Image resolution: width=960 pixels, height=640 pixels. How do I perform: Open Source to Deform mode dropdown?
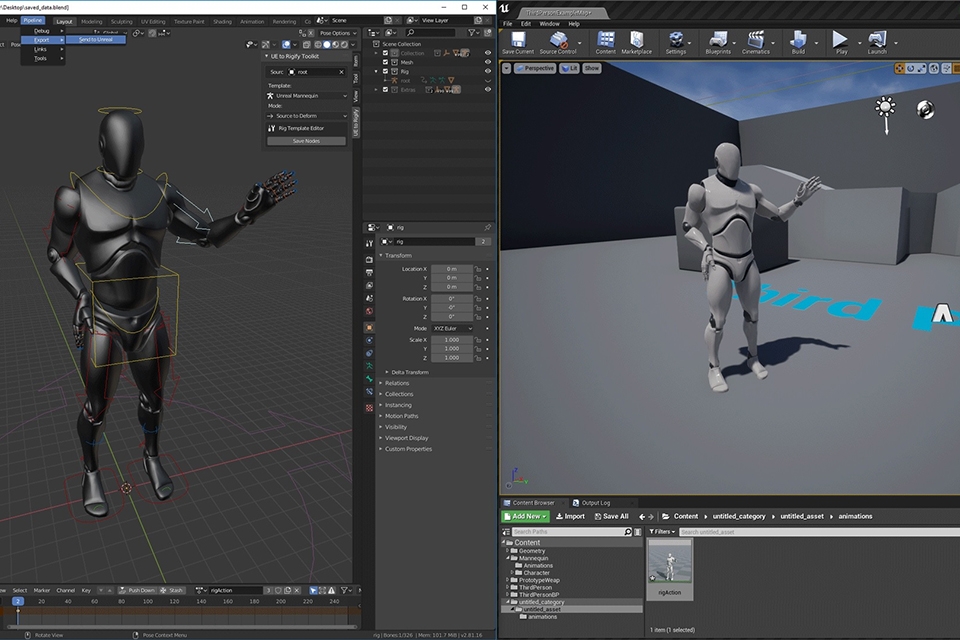(307, 116)
